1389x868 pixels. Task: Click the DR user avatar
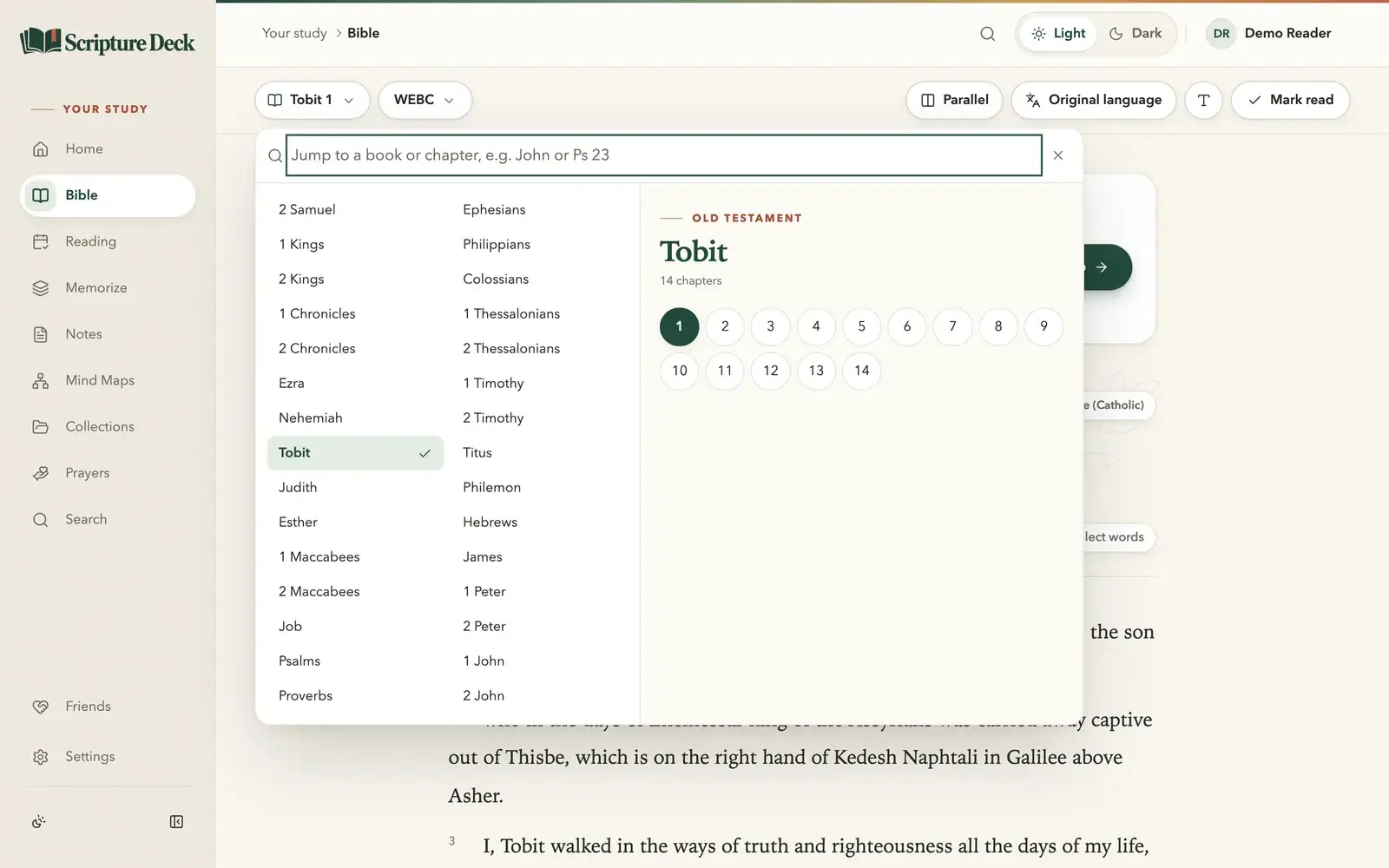click(1221, 34)
